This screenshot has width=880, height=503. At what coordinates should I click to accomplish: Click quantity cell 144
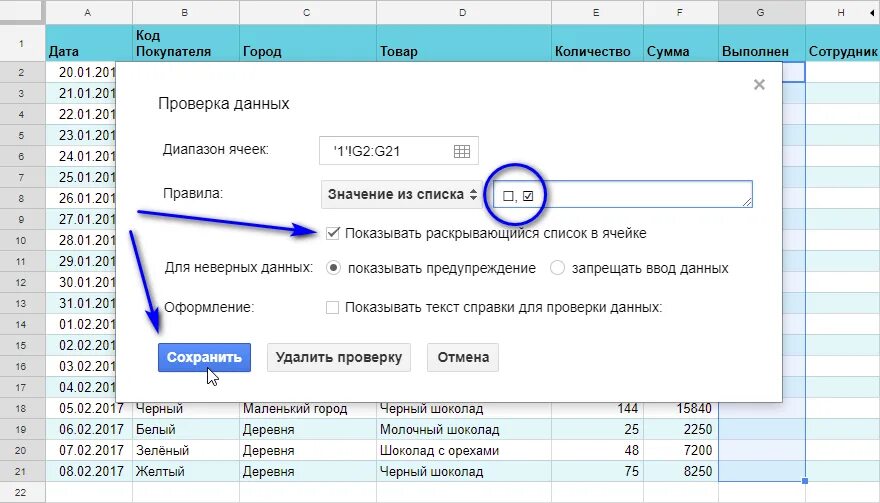pos(597,408)
